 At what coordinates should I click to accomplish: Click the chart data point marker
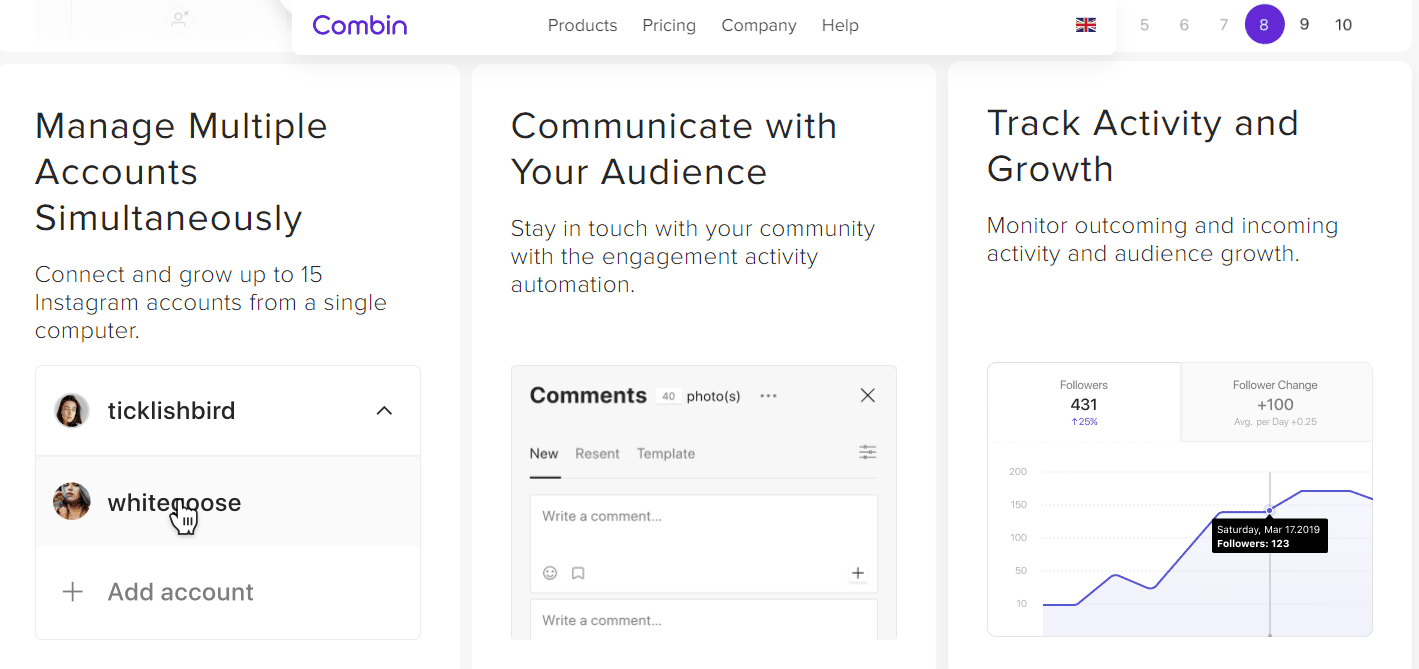pos(1270,510)
